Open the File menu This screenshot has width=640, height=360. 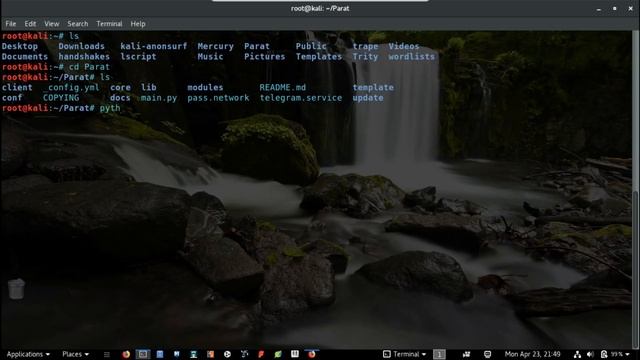coord(11,24)
